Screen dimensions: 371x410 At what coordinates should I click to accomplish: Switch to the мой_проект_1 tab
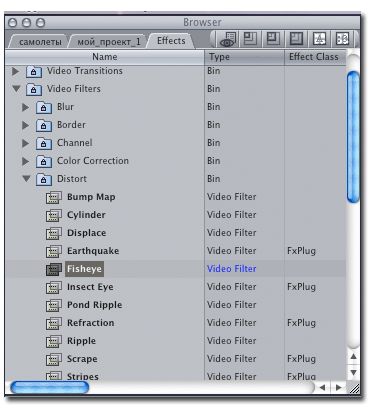point(109,42)
